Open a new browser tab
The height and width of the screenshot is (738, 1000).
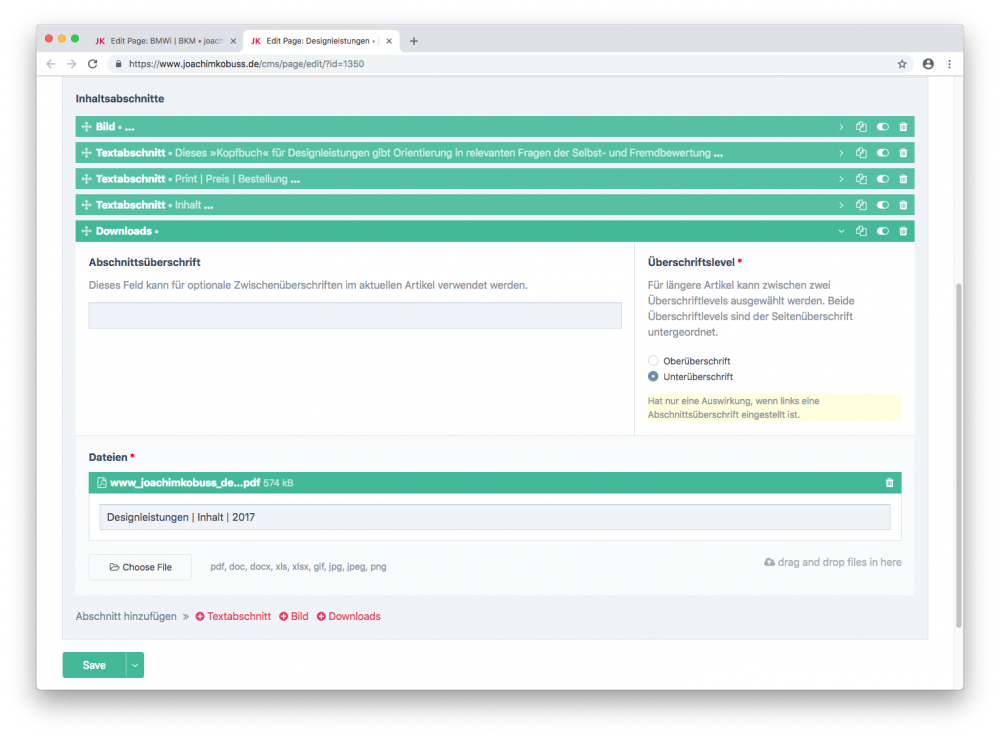414,41
